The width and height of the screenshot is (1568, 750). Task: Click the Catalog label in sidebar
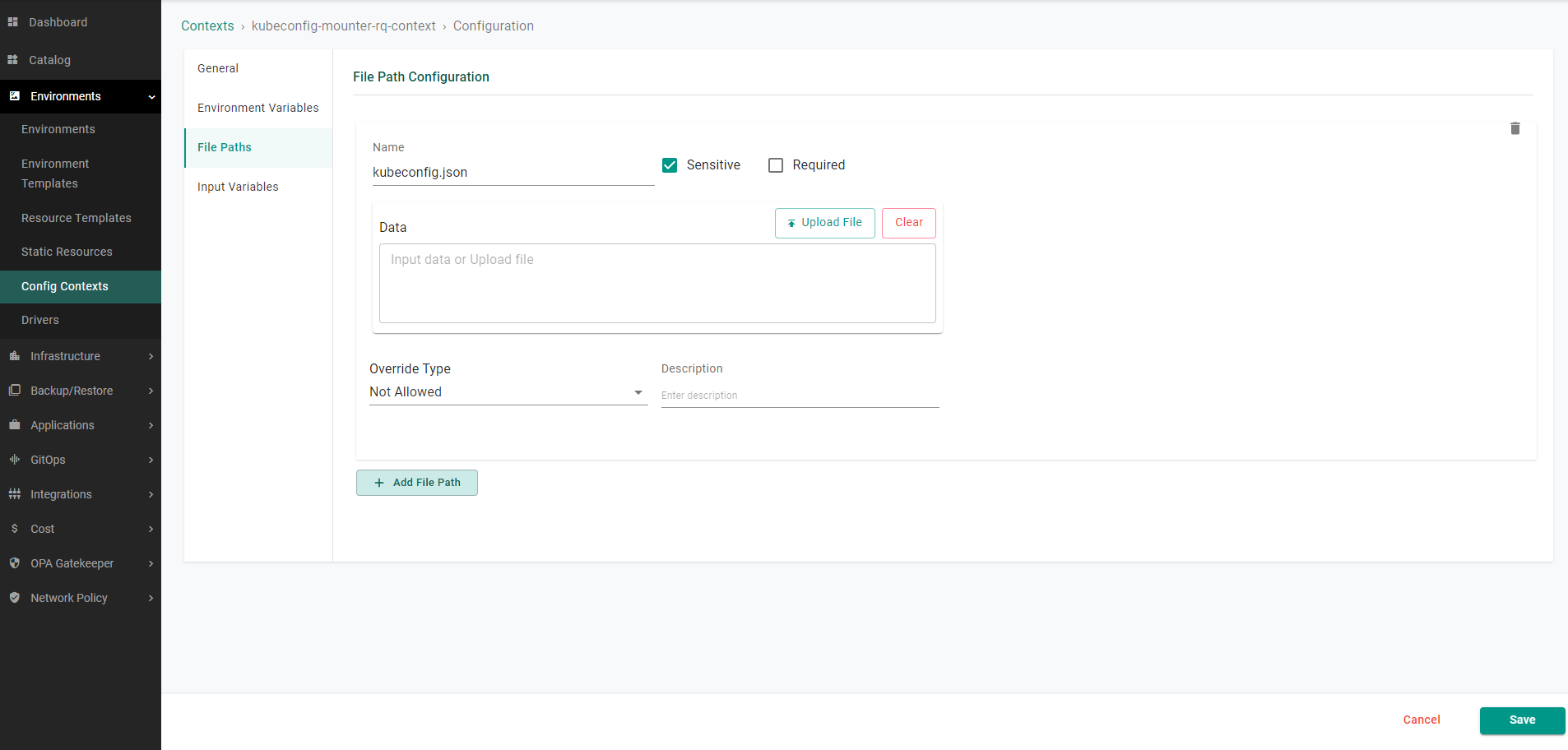[49, 60]
